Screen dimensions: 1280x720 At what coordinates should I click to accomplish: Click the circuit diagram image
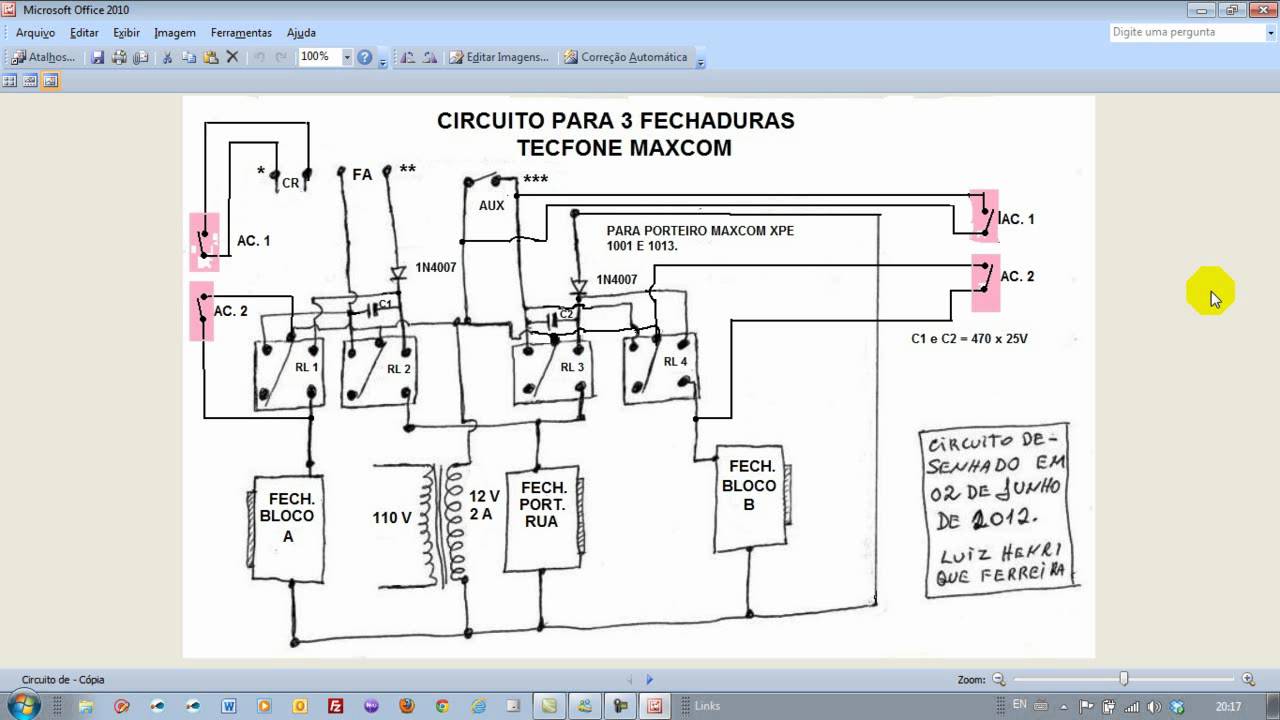[638, 376]
